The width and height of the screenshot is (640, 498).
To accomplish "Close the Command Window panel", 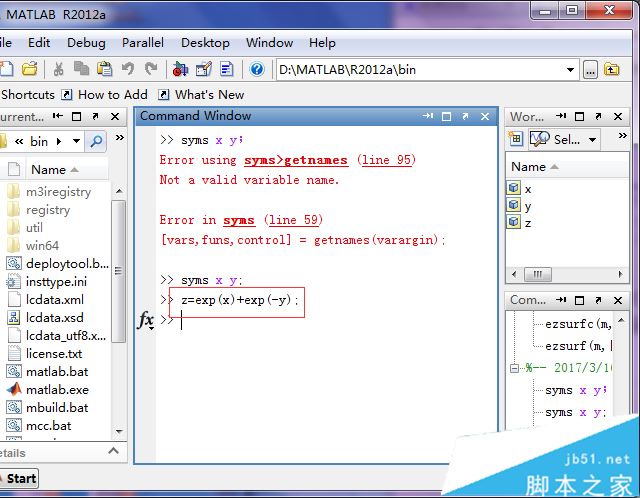I will (x=484, y=117).
